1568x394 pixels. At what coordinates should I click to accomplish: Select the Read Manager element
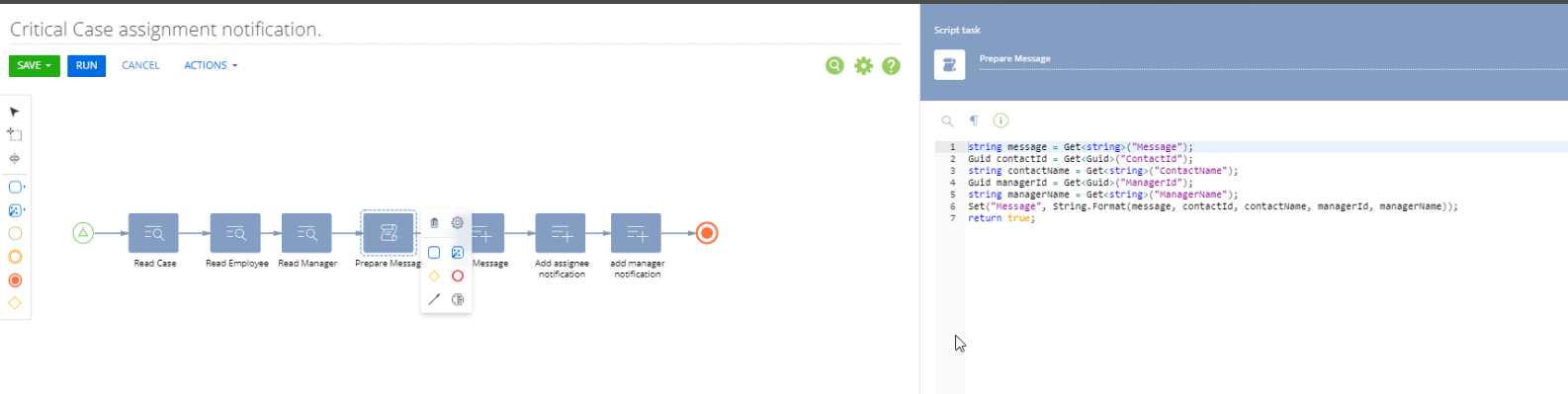[306, 233]
